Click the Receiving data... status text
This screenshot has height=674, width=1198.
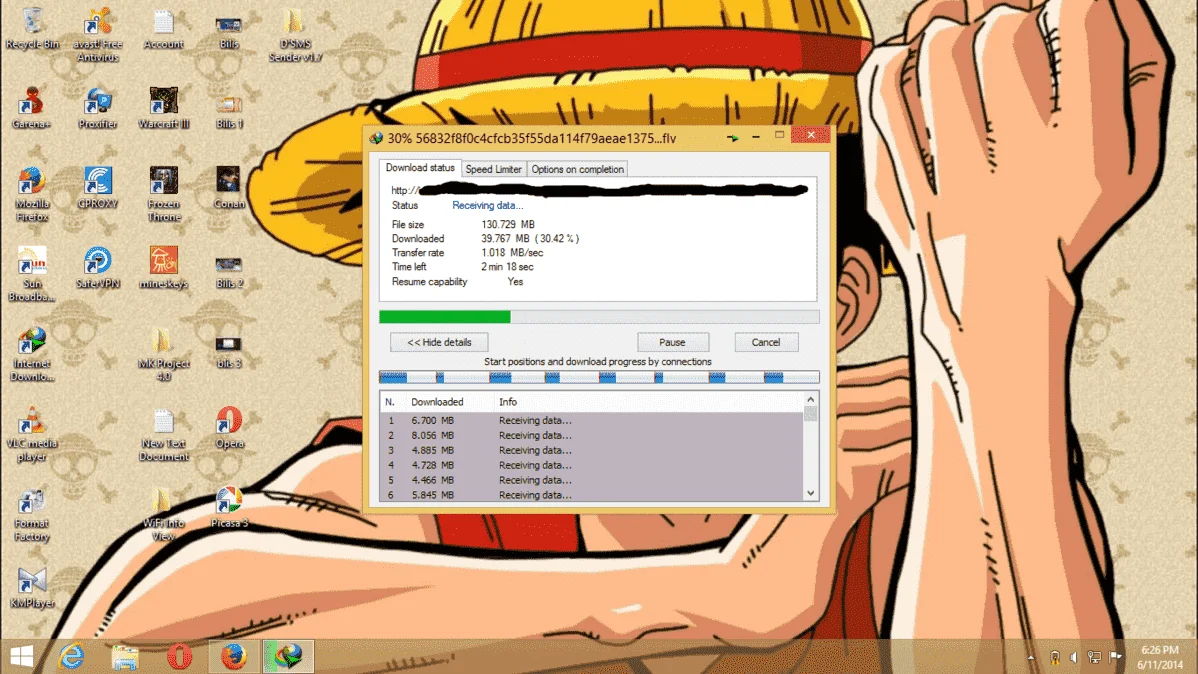(487, 206)
